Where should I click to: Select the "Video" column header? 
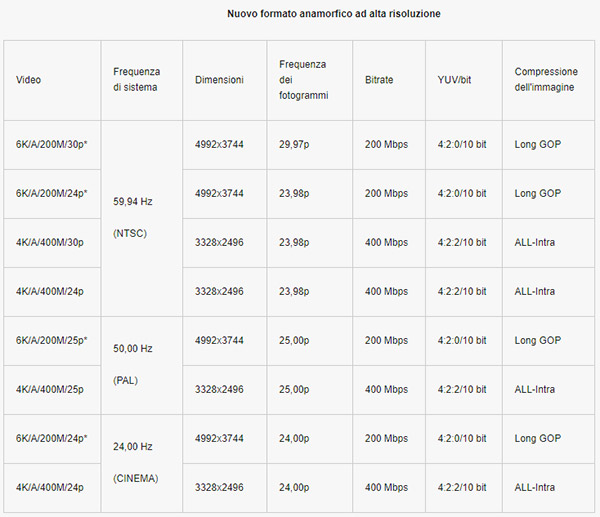pos(29,80)
